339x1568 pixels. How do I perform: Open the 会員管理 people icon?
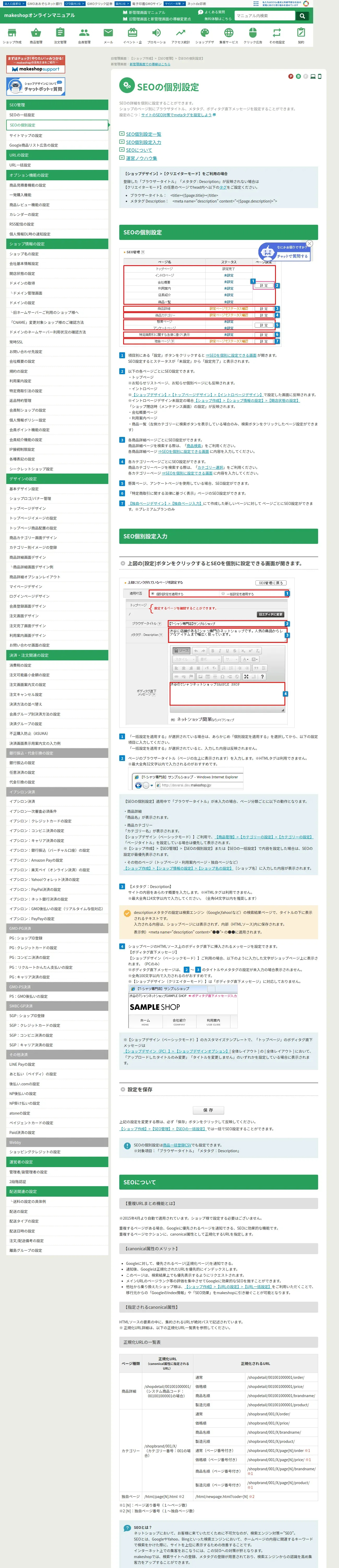[84, 35]
